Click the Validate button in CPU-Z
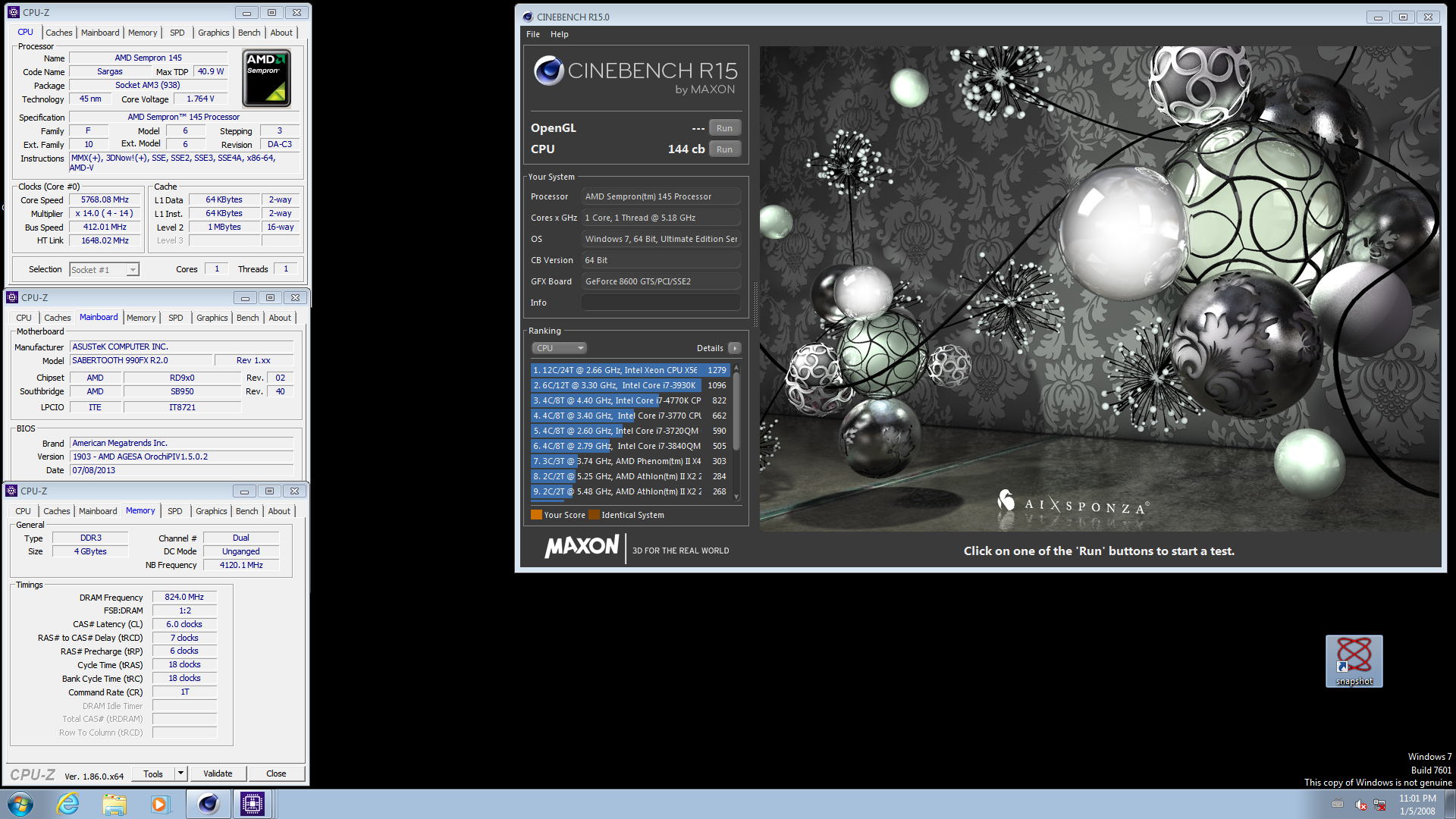This screenshot has height=819, width=1456. pos(218,773)
